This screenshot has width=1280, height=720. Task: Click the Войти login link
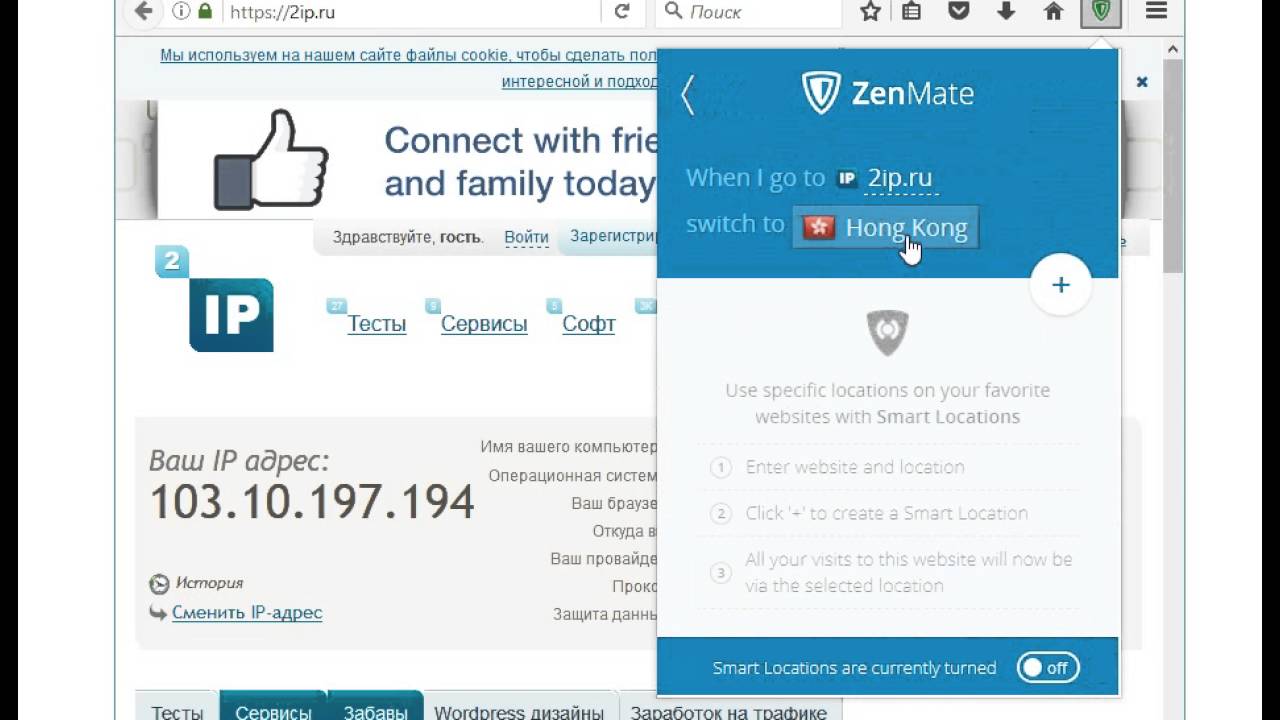click(x=526, y=237)
